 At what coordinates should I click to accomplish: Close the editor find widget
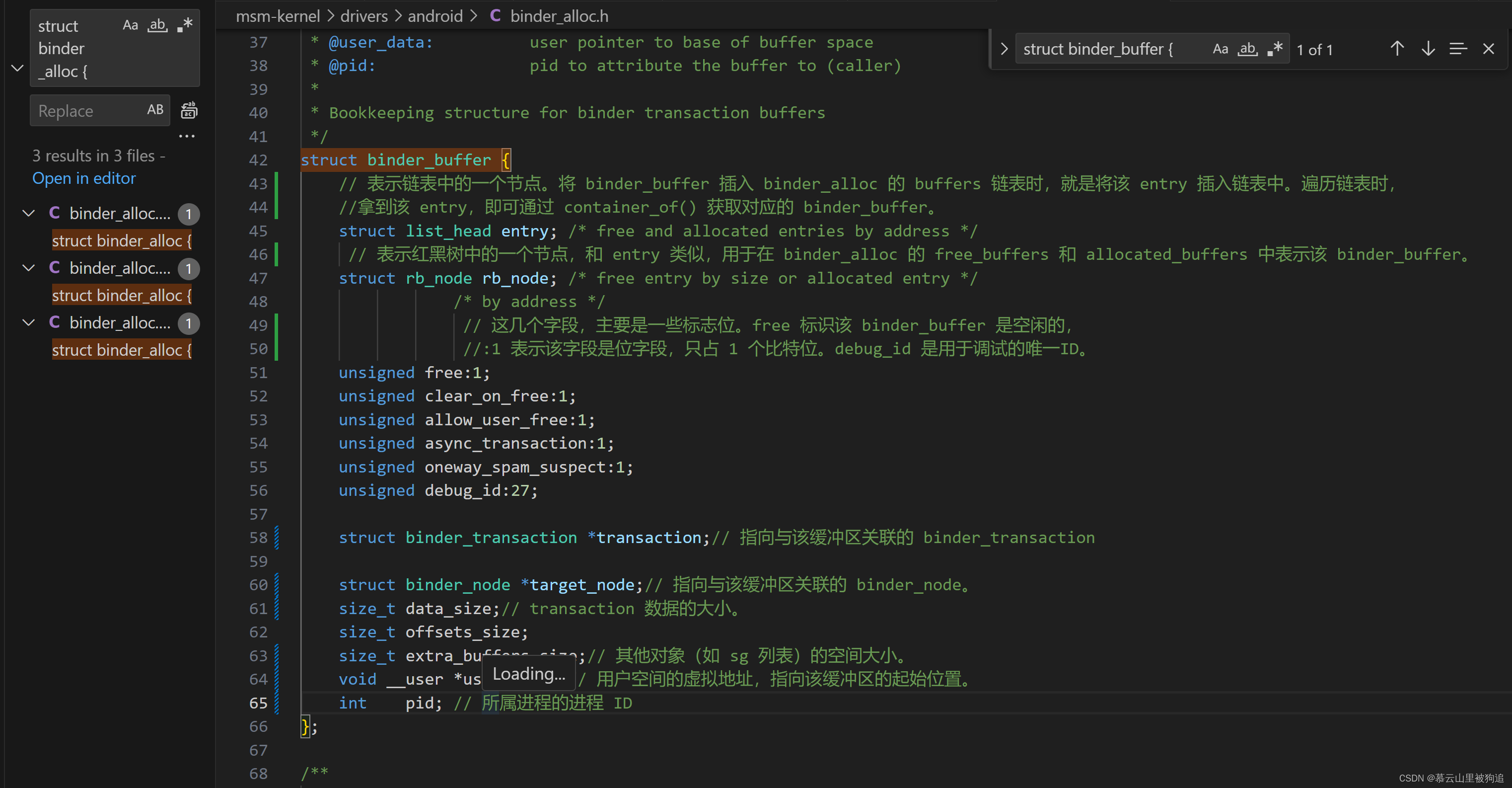pyautogui.click(x=1488, y=49)
